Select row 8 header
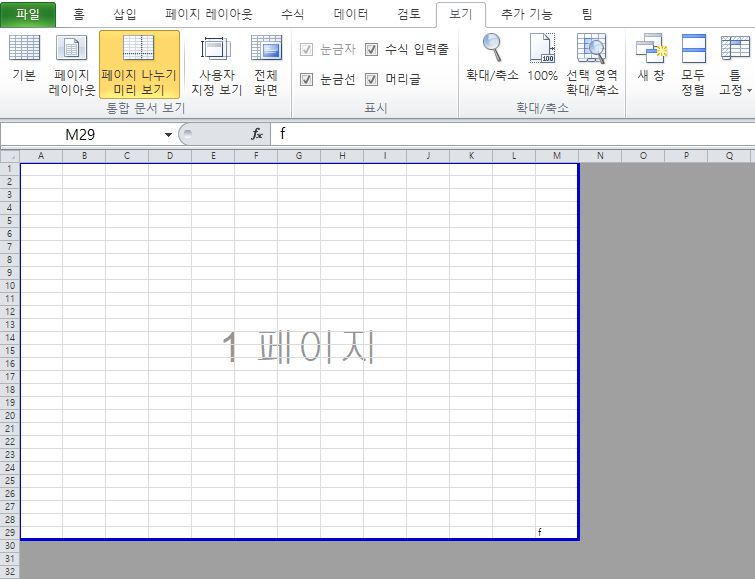755x579 pixels. coord(10,260)
